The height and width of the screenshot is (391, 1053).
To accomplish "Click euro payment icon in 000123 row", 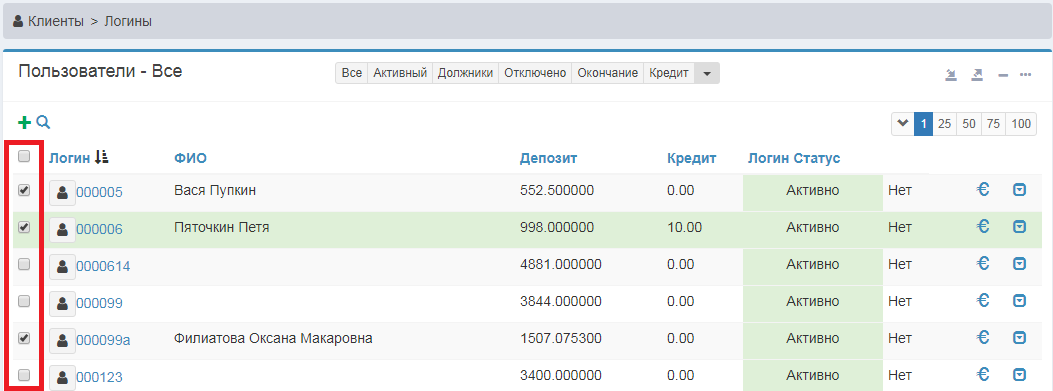I will 983,374.
